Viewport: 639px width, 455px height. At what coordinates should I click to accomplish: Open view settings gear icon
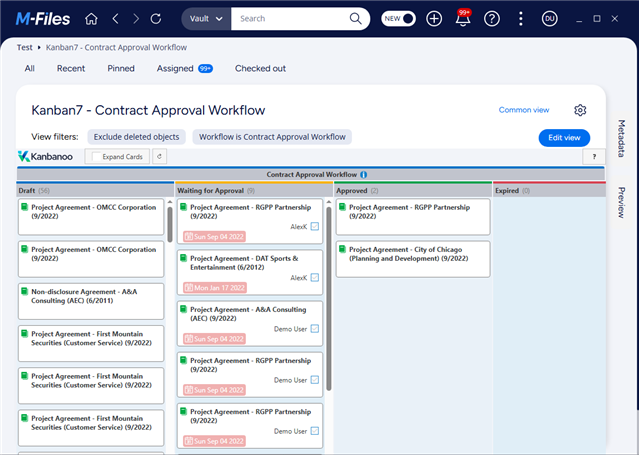pyautogui.click(x=580, y=110)
